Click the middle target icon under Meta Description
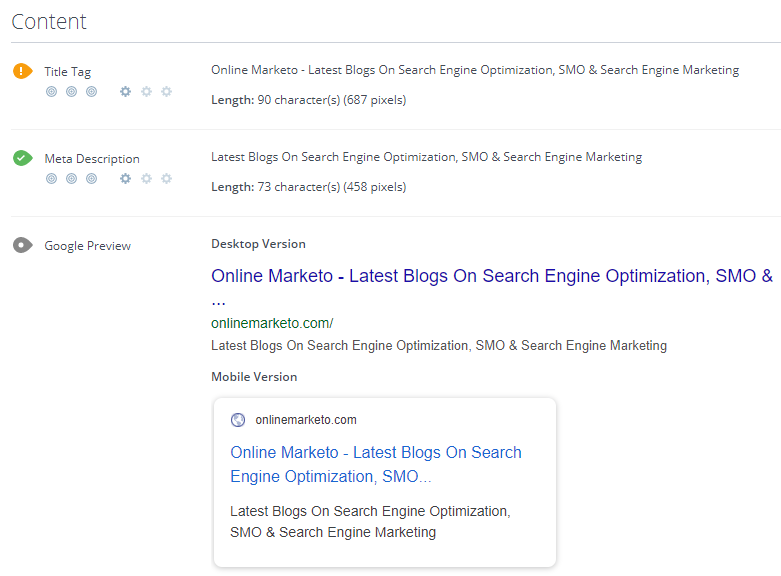 point(71,179)
